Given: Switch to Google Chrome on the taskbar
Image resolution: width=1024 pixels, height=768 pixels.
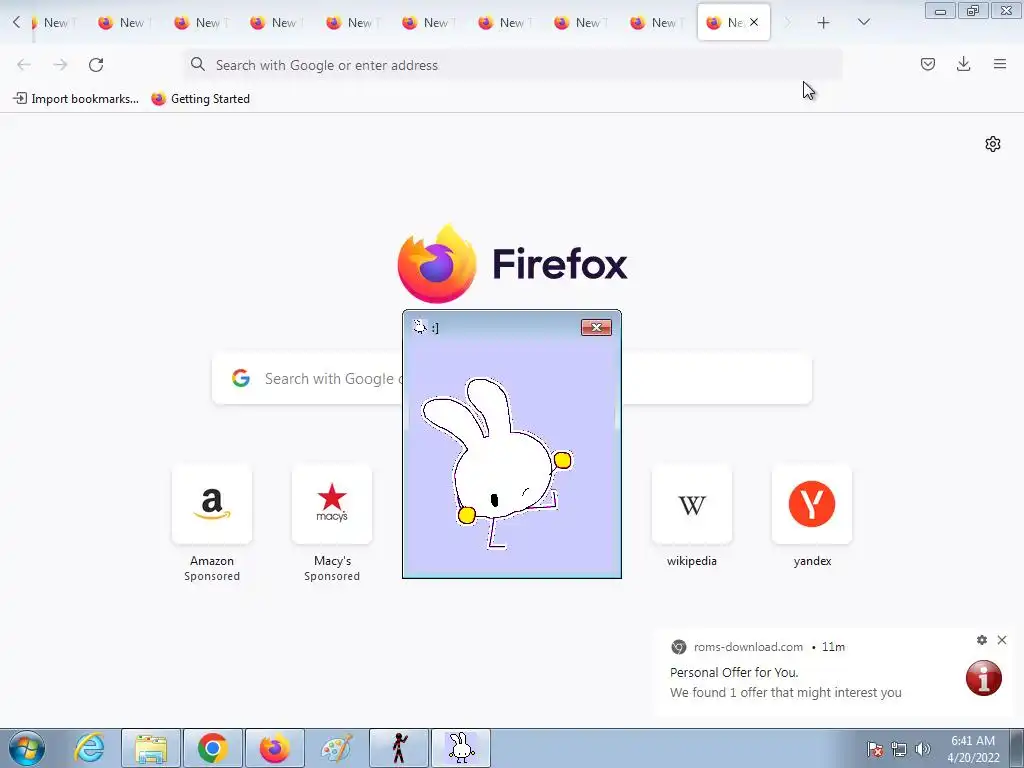Looking at the screenshot, I should tap(212, 748).
